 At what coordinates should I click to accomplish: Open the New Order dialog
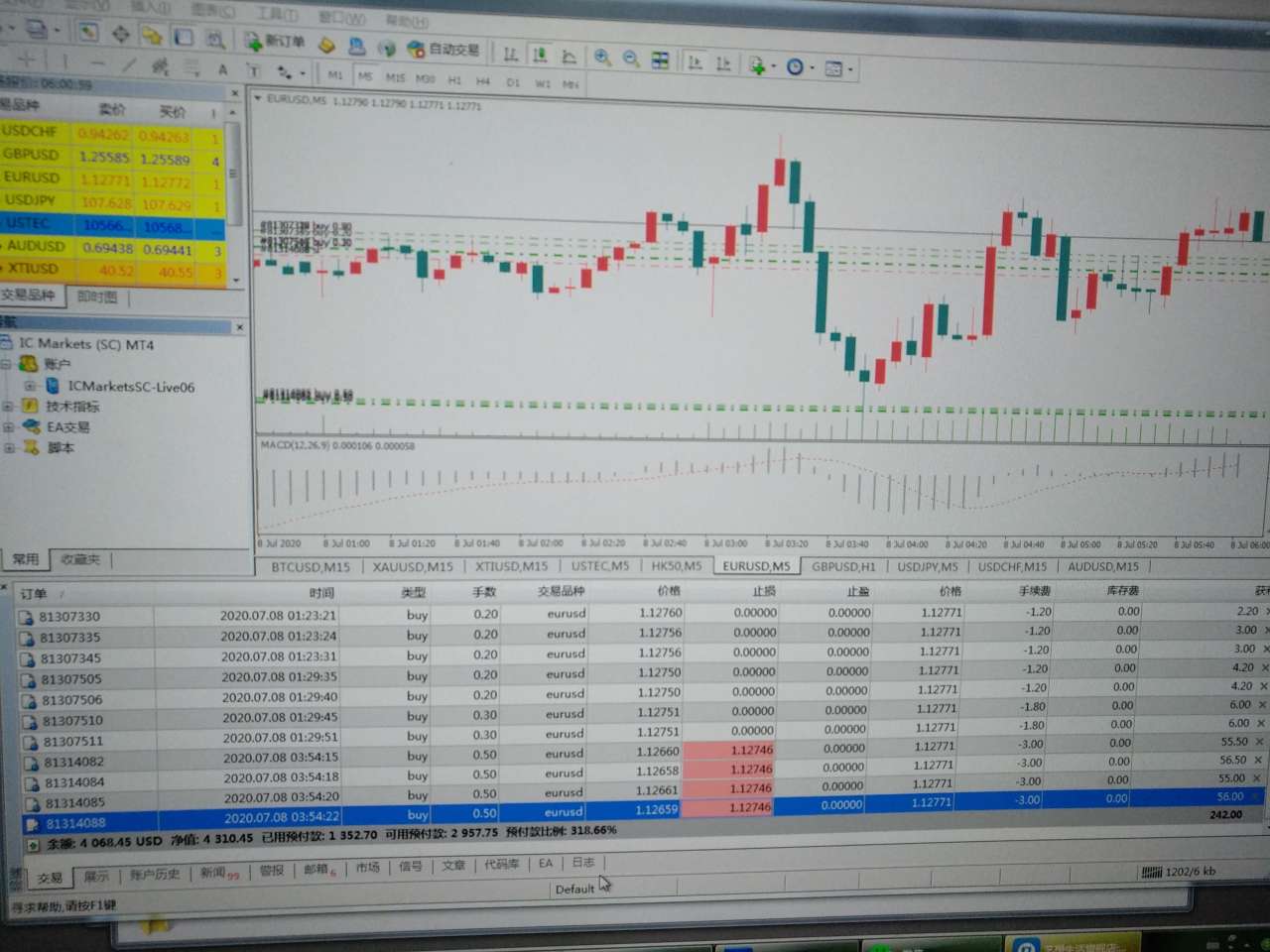click(275, 41)
